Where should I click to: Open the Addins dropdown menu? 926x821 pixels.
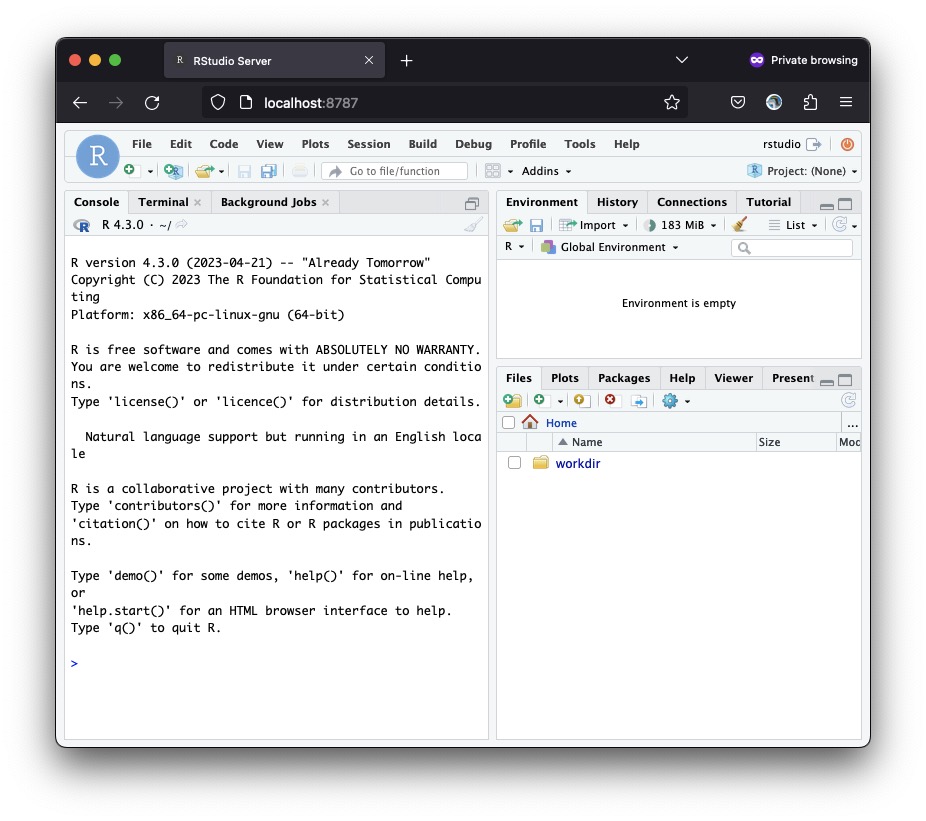pos(546,171)
